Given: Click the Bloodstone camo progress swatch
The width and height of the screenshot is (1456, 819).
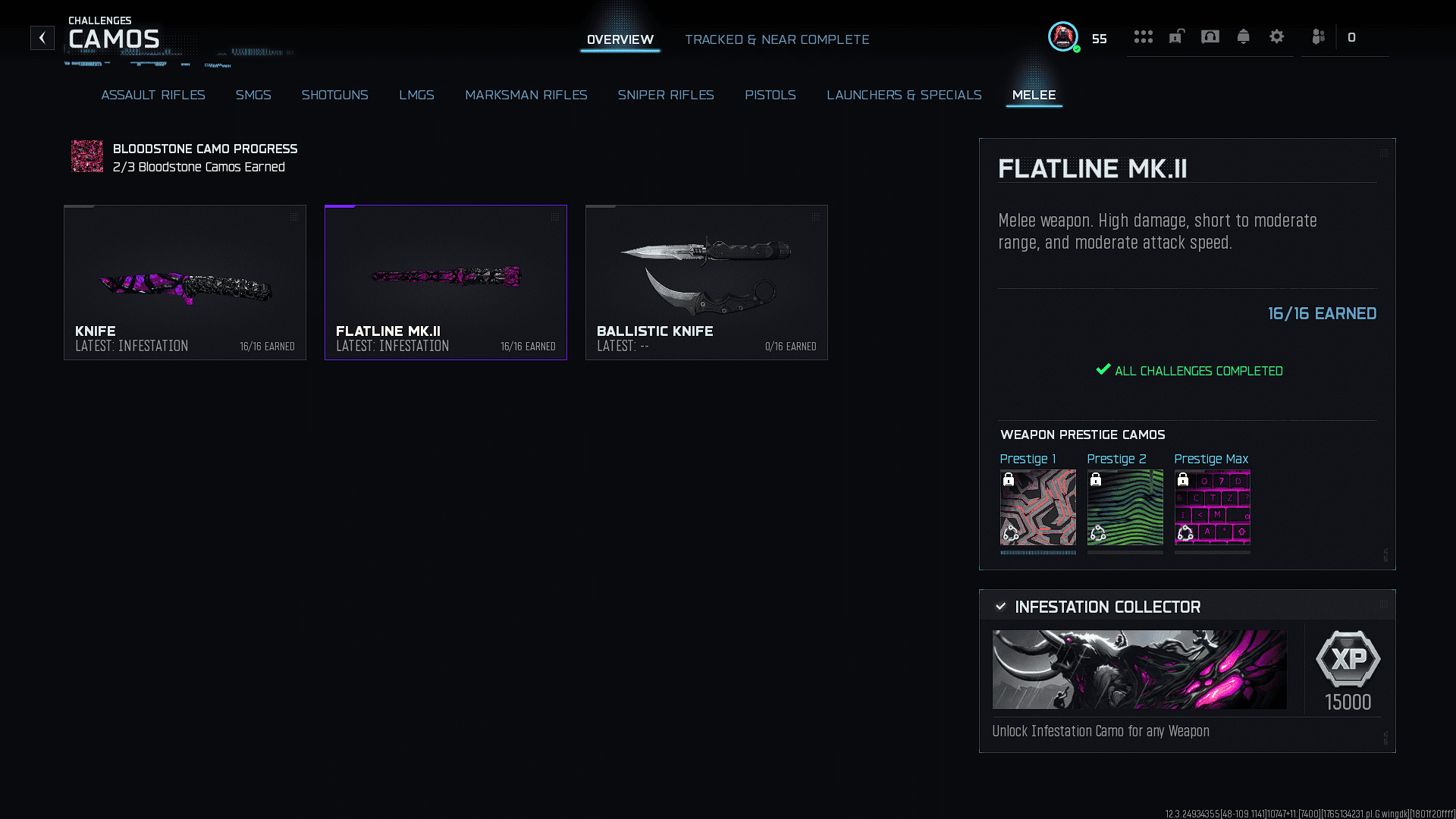Looking at the screenshot, I should [x=87, y=156].
